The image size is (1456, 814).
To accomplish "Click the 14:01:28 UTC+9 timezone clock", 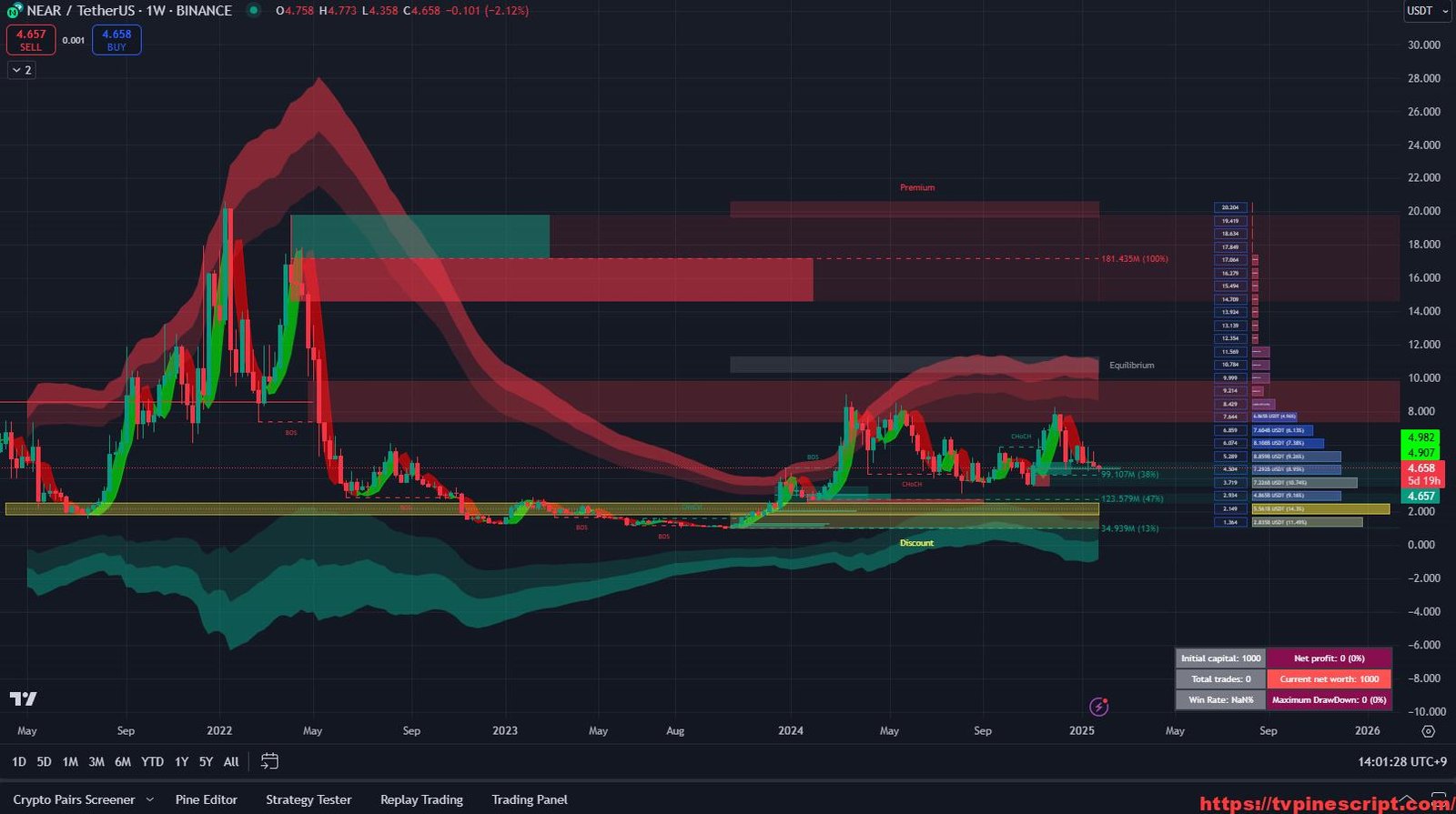I will tap(1402, 762).
